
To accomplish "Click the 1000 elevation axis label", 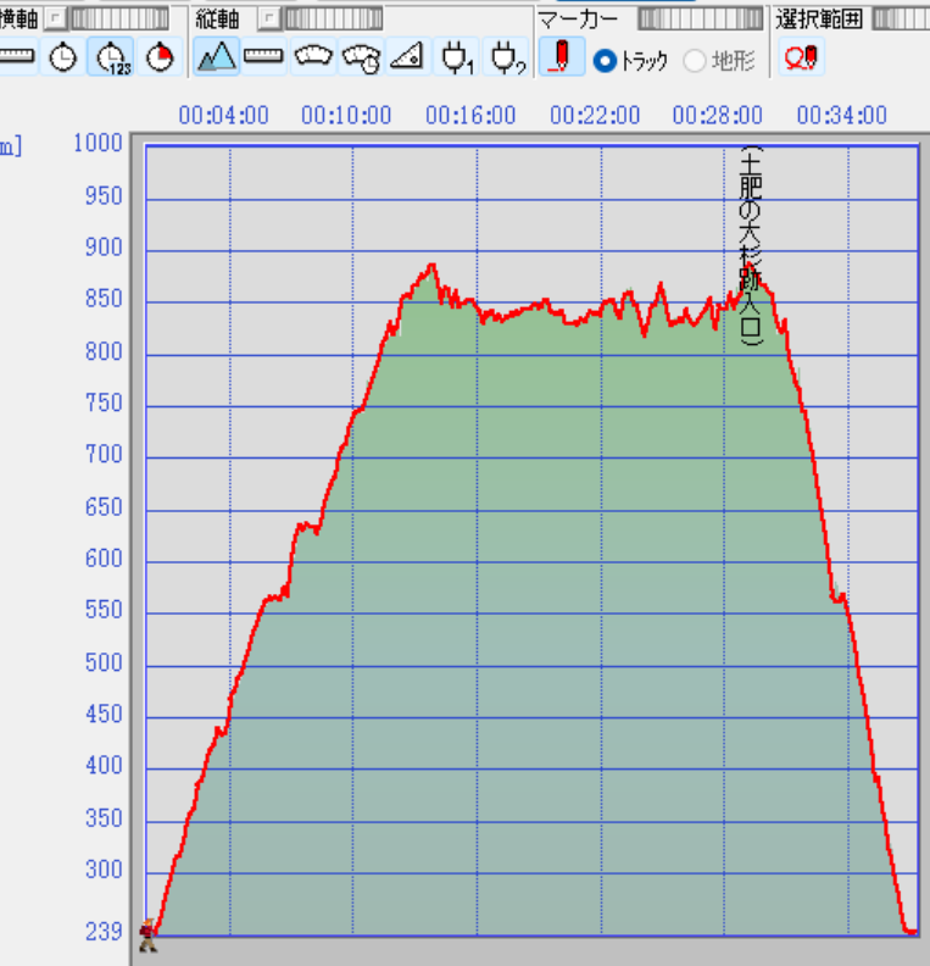I will [x=98, y=143].
